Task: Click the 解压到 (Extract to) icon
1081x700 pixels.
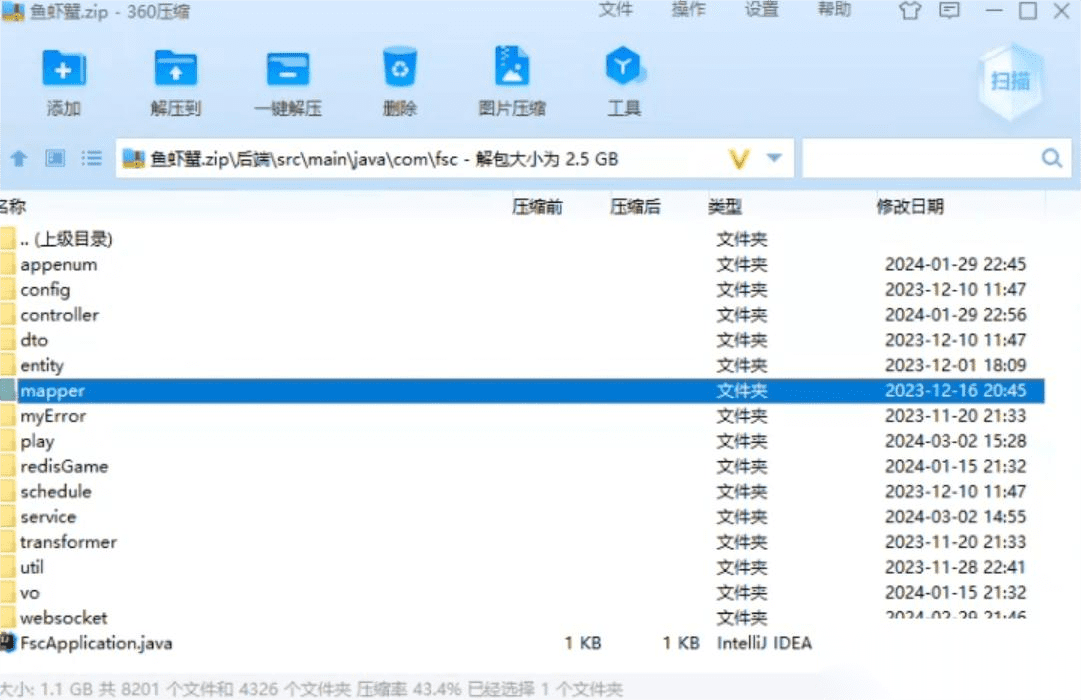Action: [x=175, y=70]
